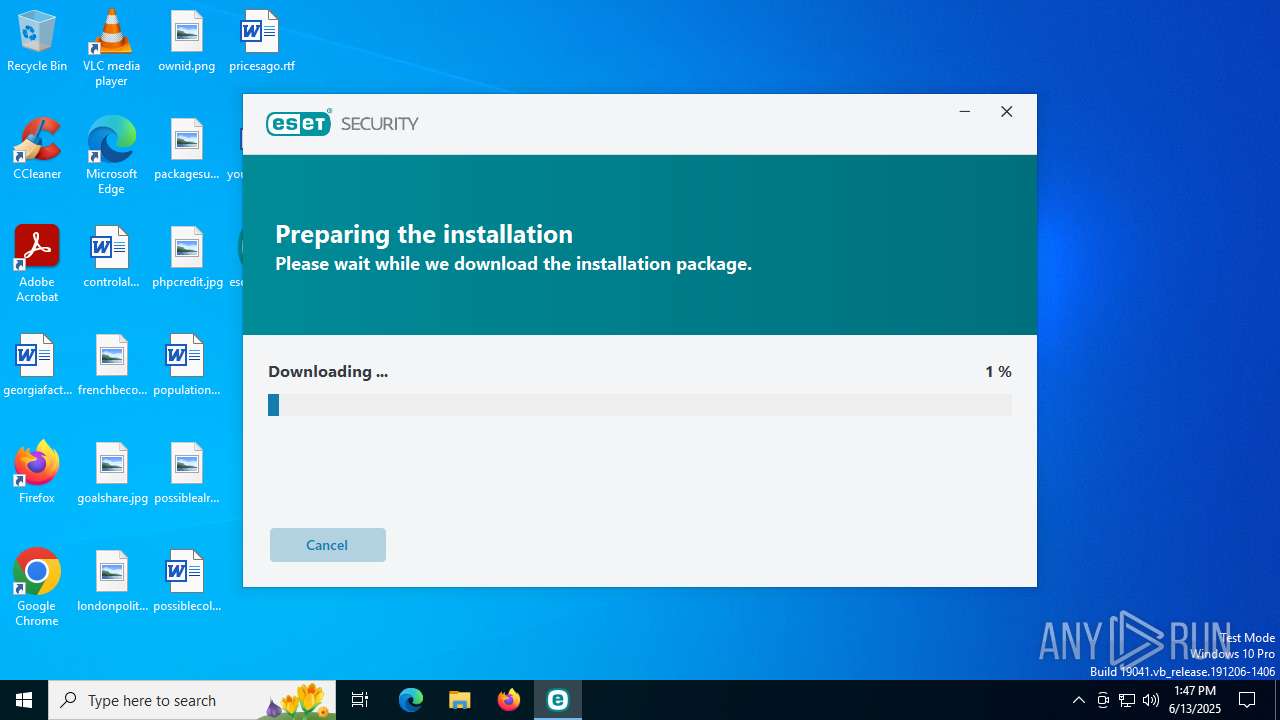
Task: Click the taskbar search box
Action: (192, 700)
